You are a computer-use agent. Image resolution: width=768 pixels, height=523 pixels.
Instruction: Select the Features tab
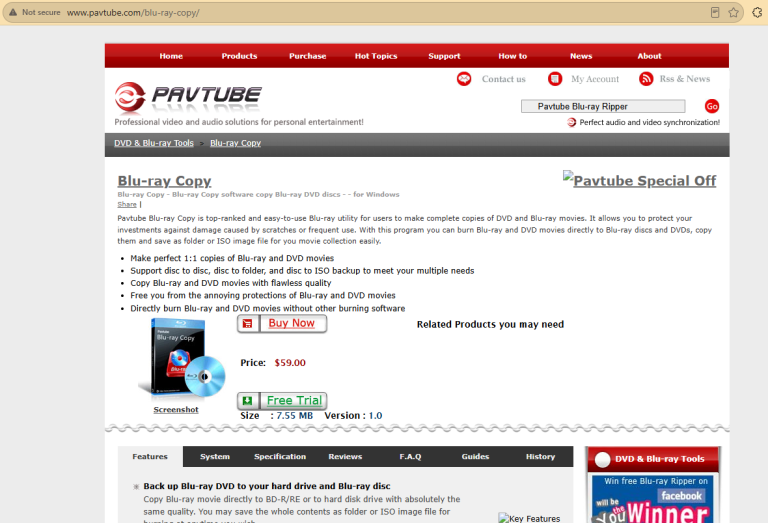(x=150, y=456)
